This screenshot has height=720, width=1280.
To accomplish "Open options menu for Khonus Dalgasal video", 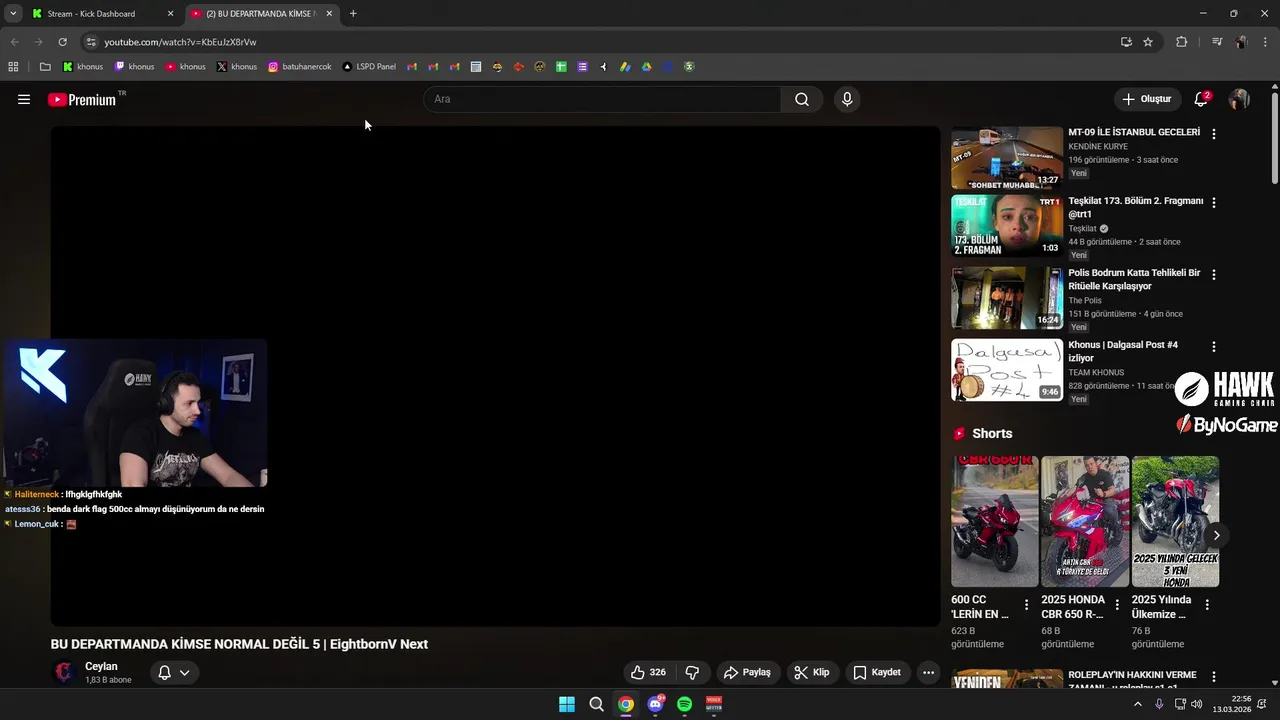I will pyautogui.click(x=1214, y=346).
